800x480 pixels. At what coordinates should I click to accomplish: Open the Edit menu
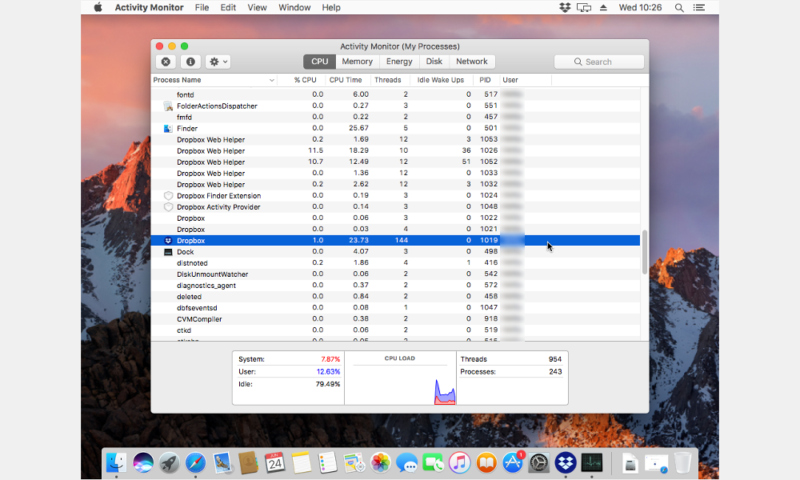click(228, 7)
